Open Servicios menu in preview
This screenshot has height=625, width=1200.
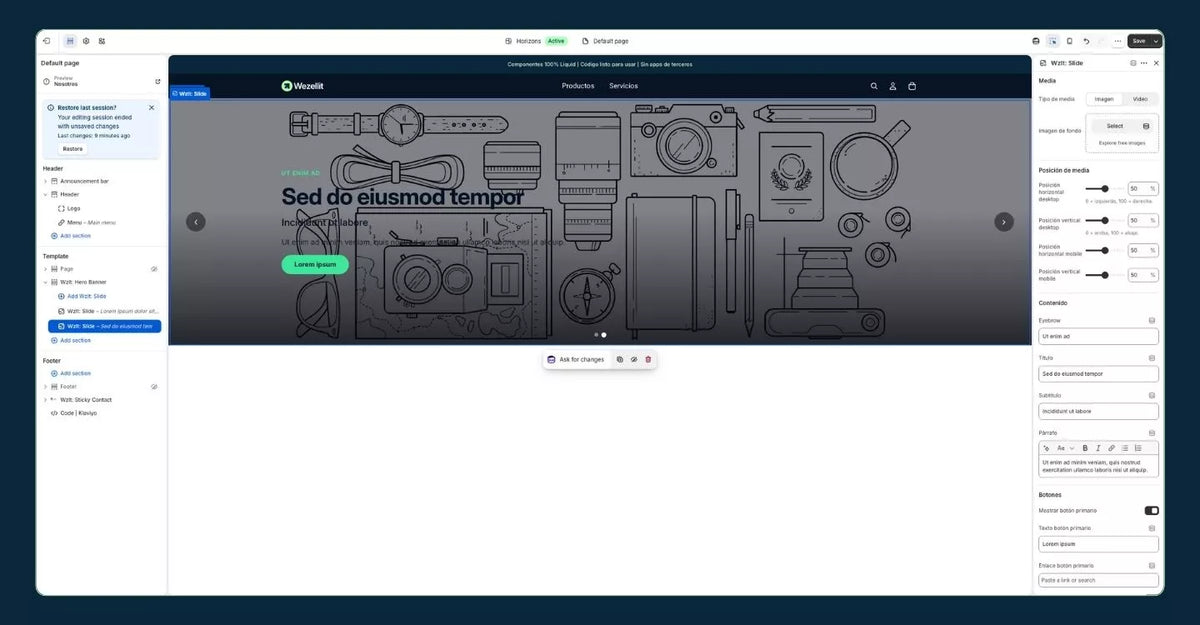tap(623, 86)
